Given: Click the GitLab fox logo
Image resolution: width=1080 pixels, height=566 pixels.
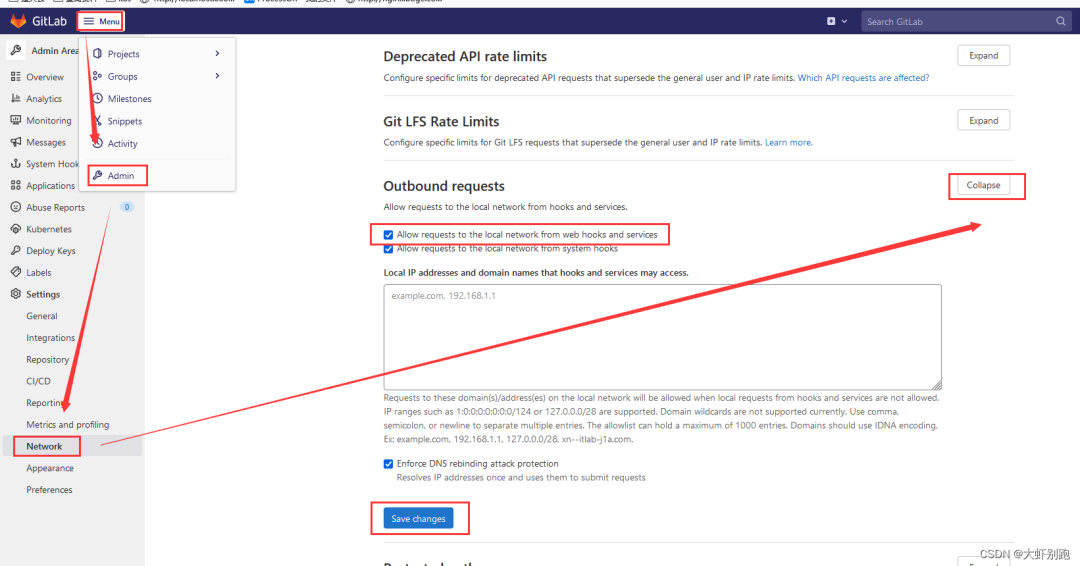Looking at the screenshot, I should 18,21.
